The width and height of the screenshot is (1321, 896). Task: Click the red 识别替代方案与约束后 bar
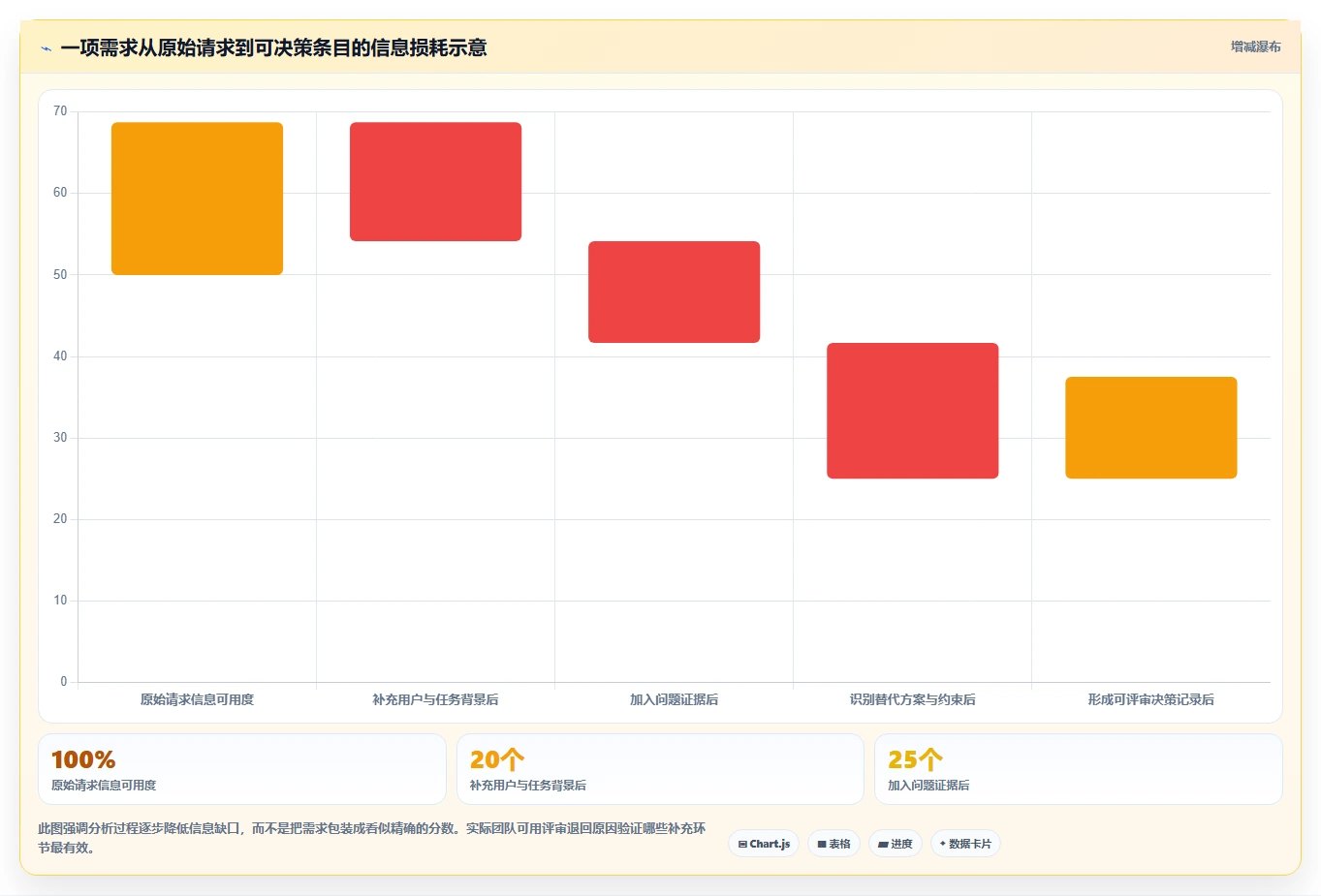pos(912,411)
